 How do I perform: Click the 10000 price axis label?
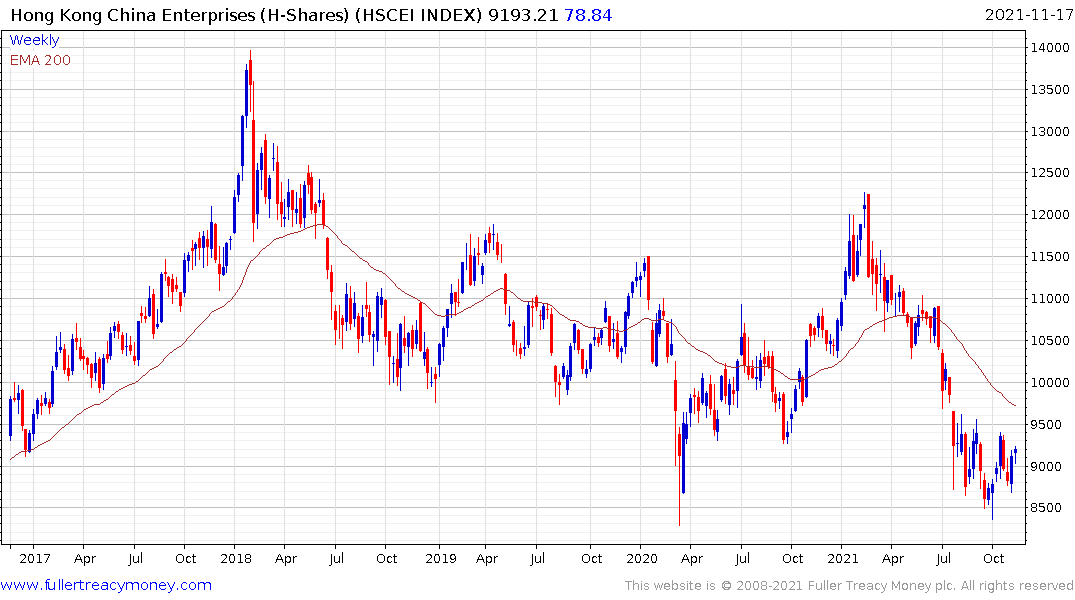(1051, 383)
